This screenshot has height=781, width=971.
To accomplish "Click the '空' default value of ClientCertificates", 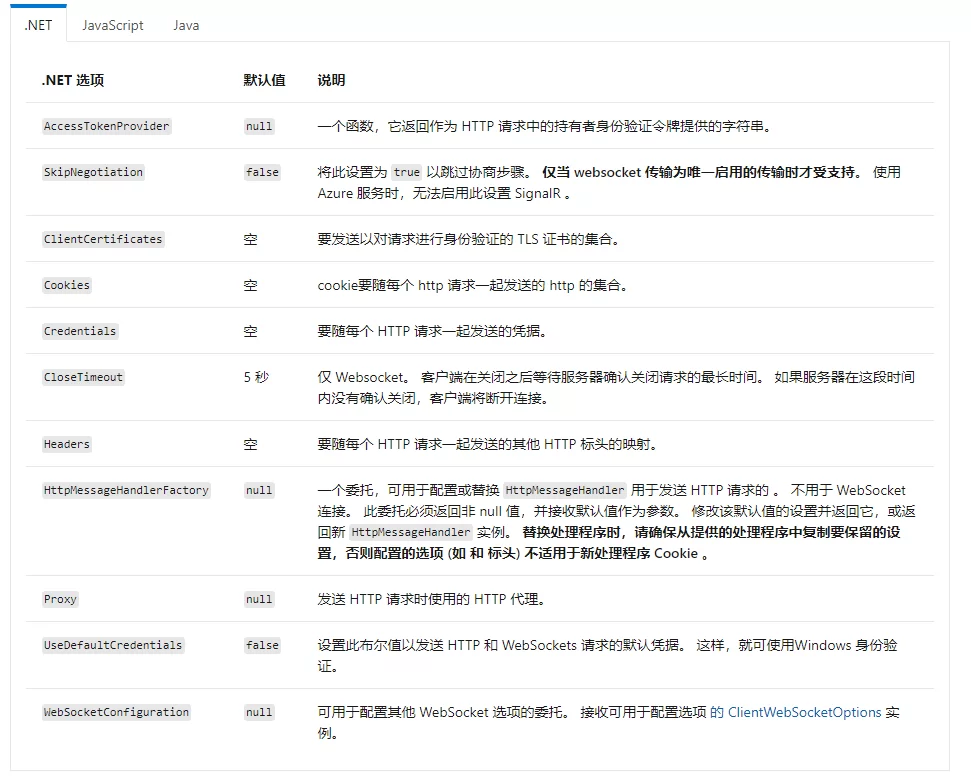I will [x=250, y=239].
